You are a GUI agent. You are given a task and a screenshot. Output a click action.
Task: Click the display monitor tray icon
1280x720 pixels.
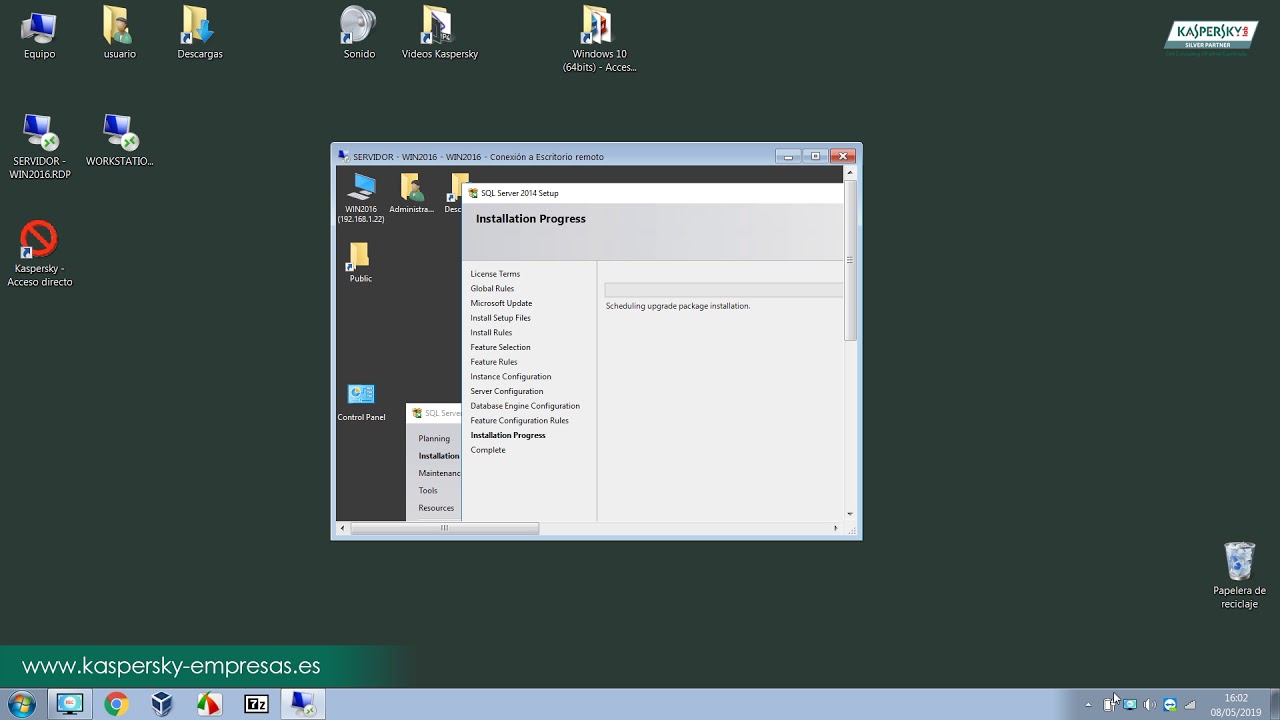pyautogui.click(x=1130, y=704)
